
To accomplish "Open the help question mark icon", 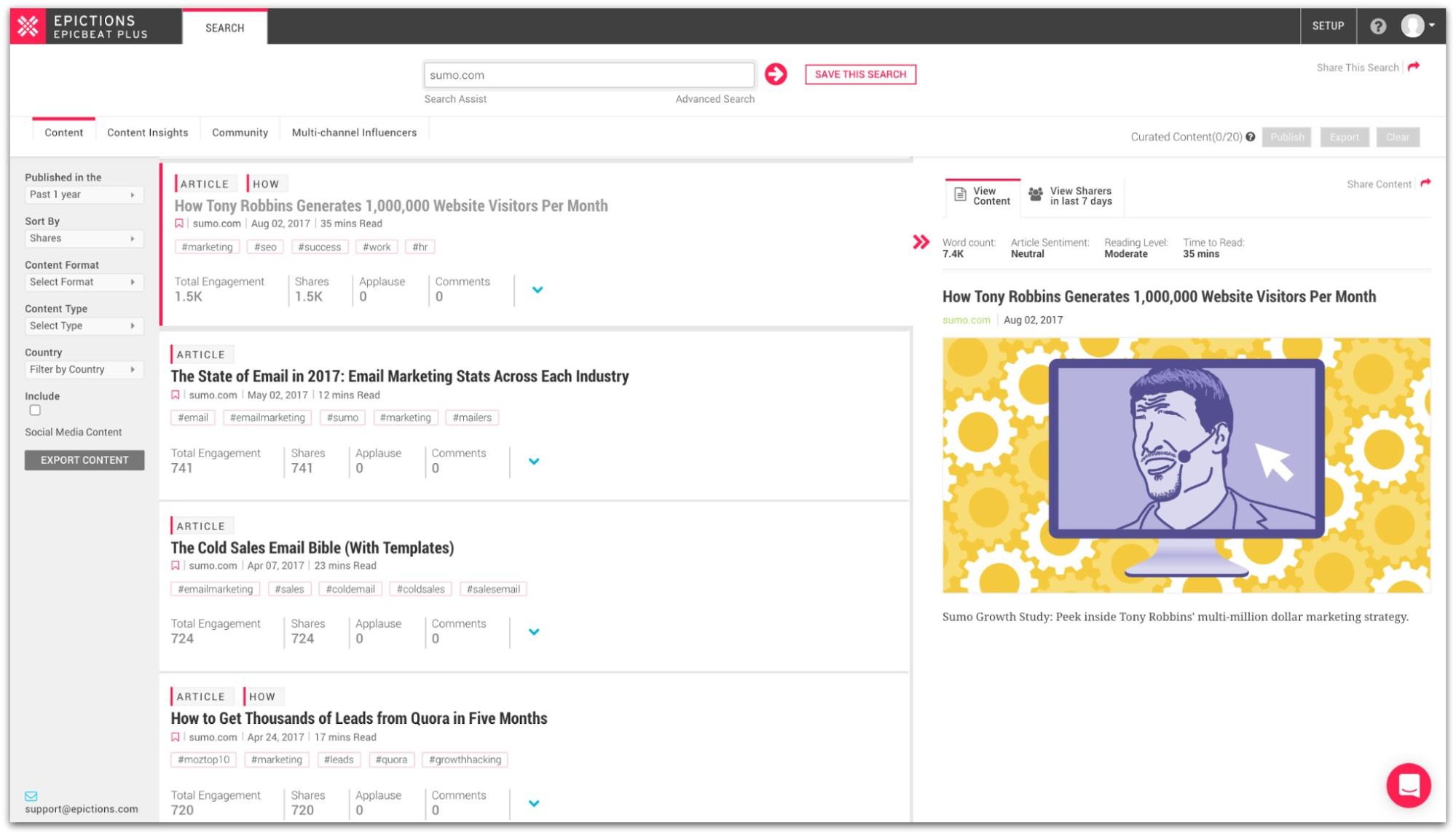I will [x=1378, y=26].
